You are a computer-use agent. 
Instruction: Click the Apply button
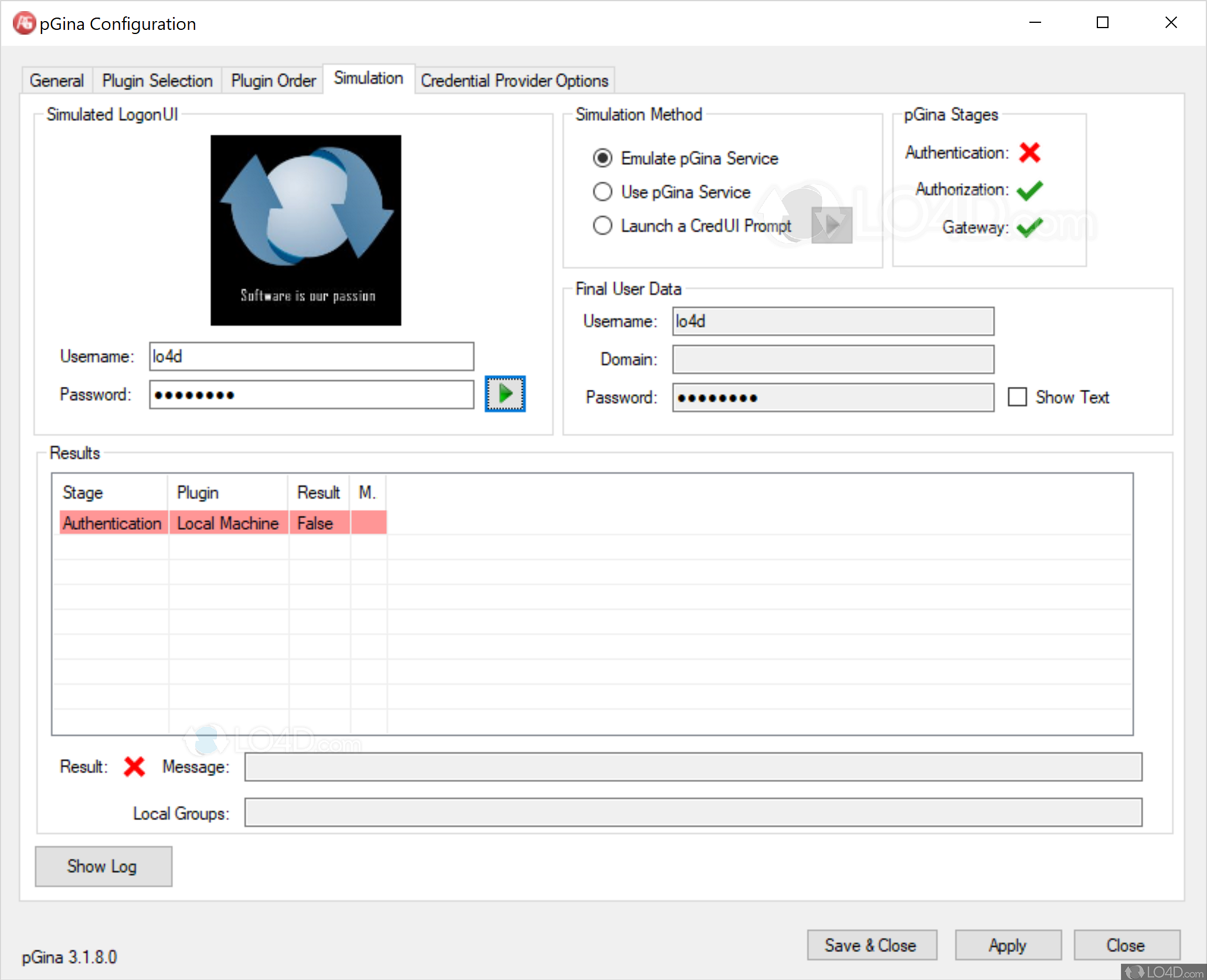(1008, 945)
